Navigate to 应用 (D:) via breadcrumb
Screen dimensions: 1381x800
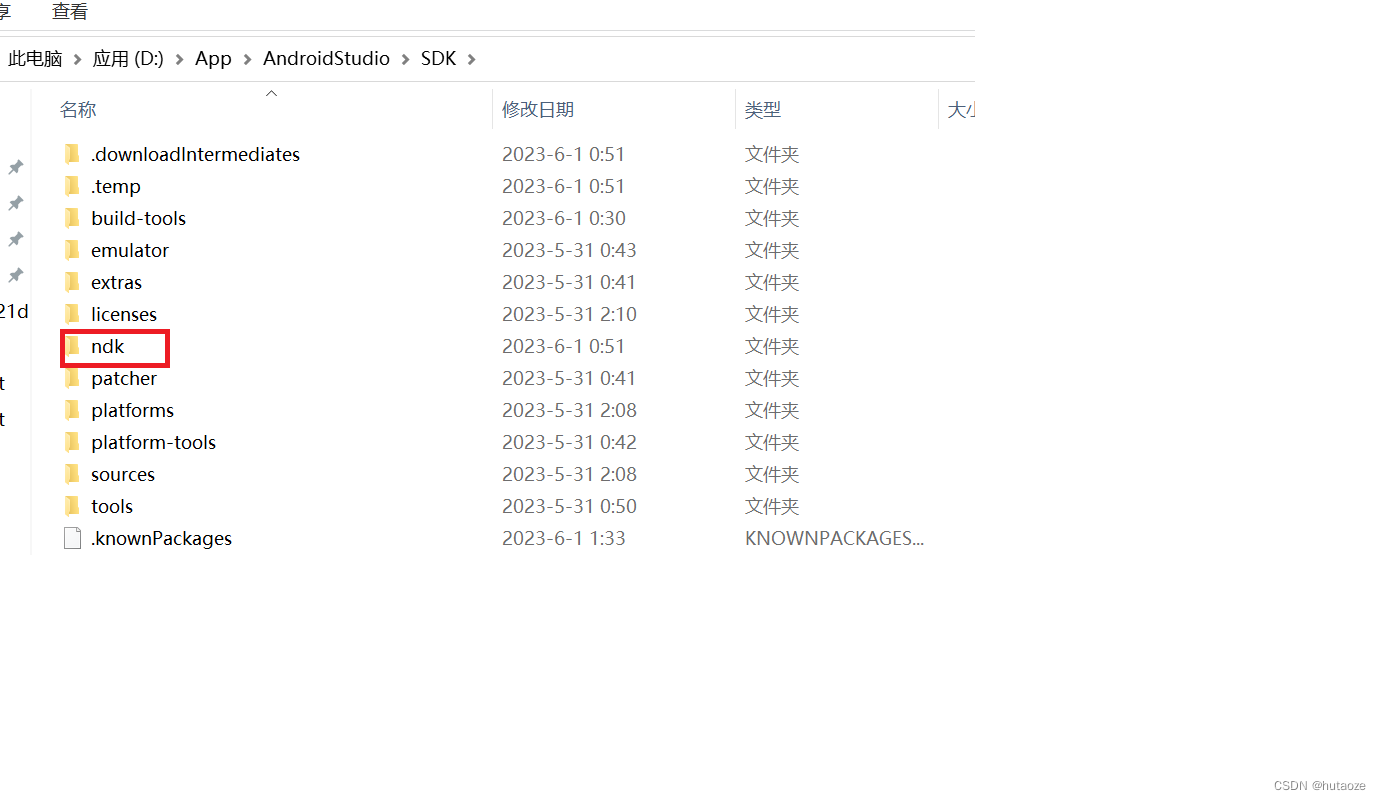[x=127, y=58]
